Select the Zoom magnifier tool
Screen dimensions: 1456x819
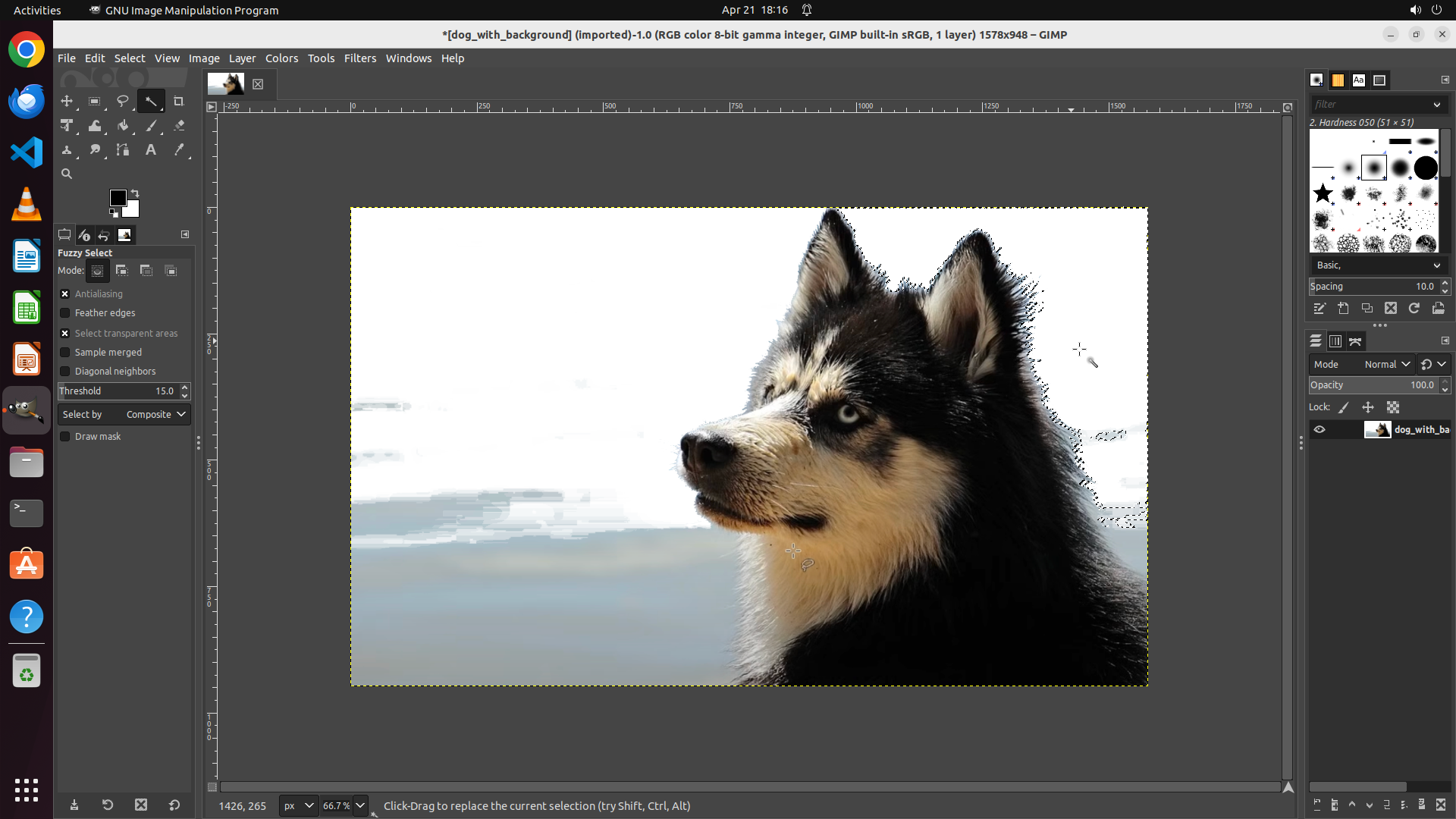pos(67,174)
